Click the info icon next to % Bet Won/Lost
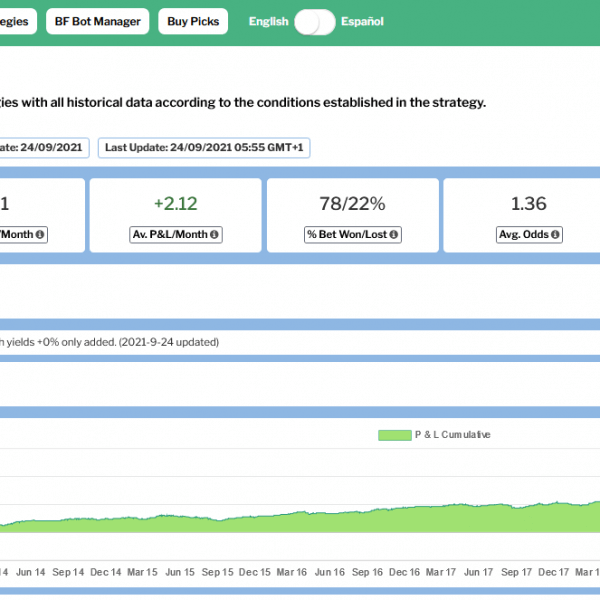Screen dimensions: 600x600 click(x=393, y=234)
